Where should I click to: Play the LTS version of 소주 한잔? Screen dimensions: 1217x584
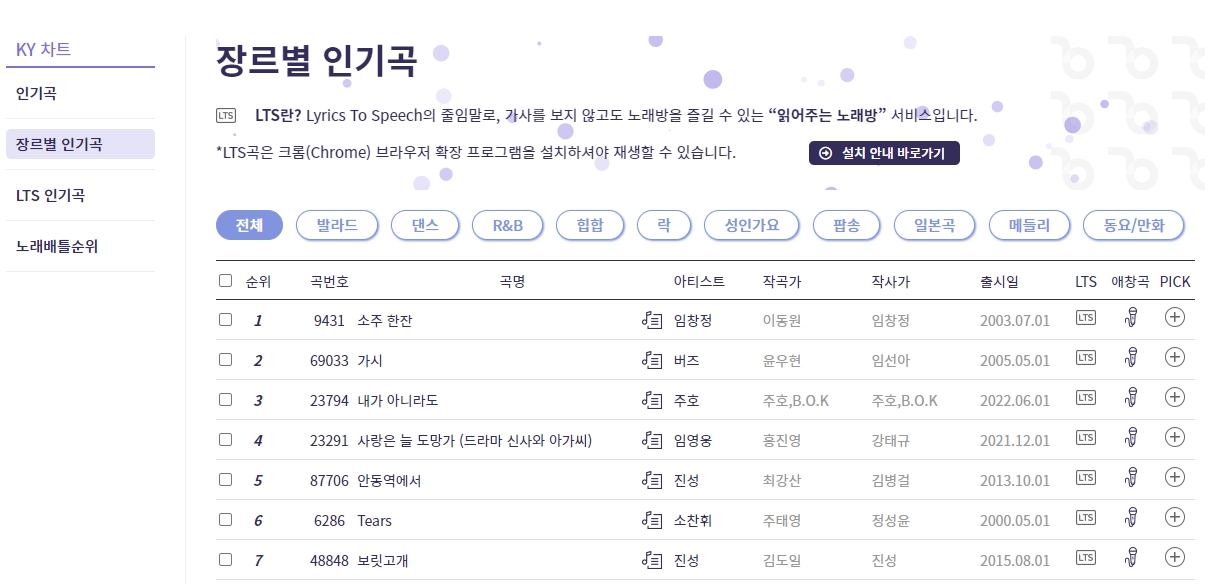click(x=1085, y=317)
